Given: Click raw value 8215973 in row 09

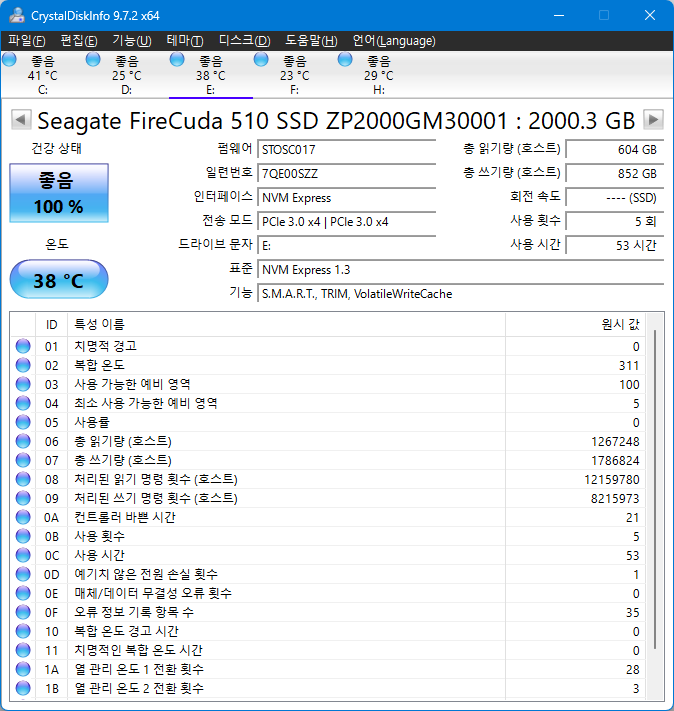Looking at the screenshot, I should click(x=615, y=498).
